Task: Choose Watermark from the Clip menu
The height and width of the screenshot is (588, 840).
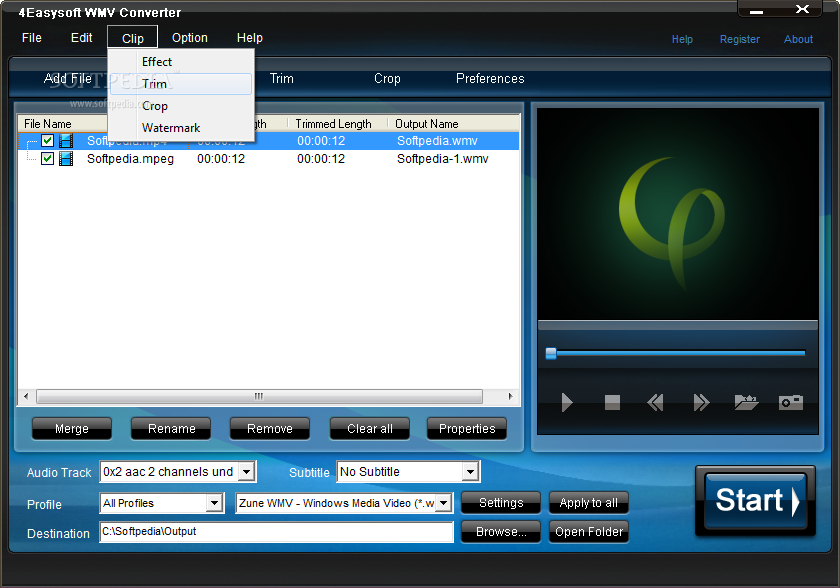Action: pyautogui.click(x=181, y=128)
